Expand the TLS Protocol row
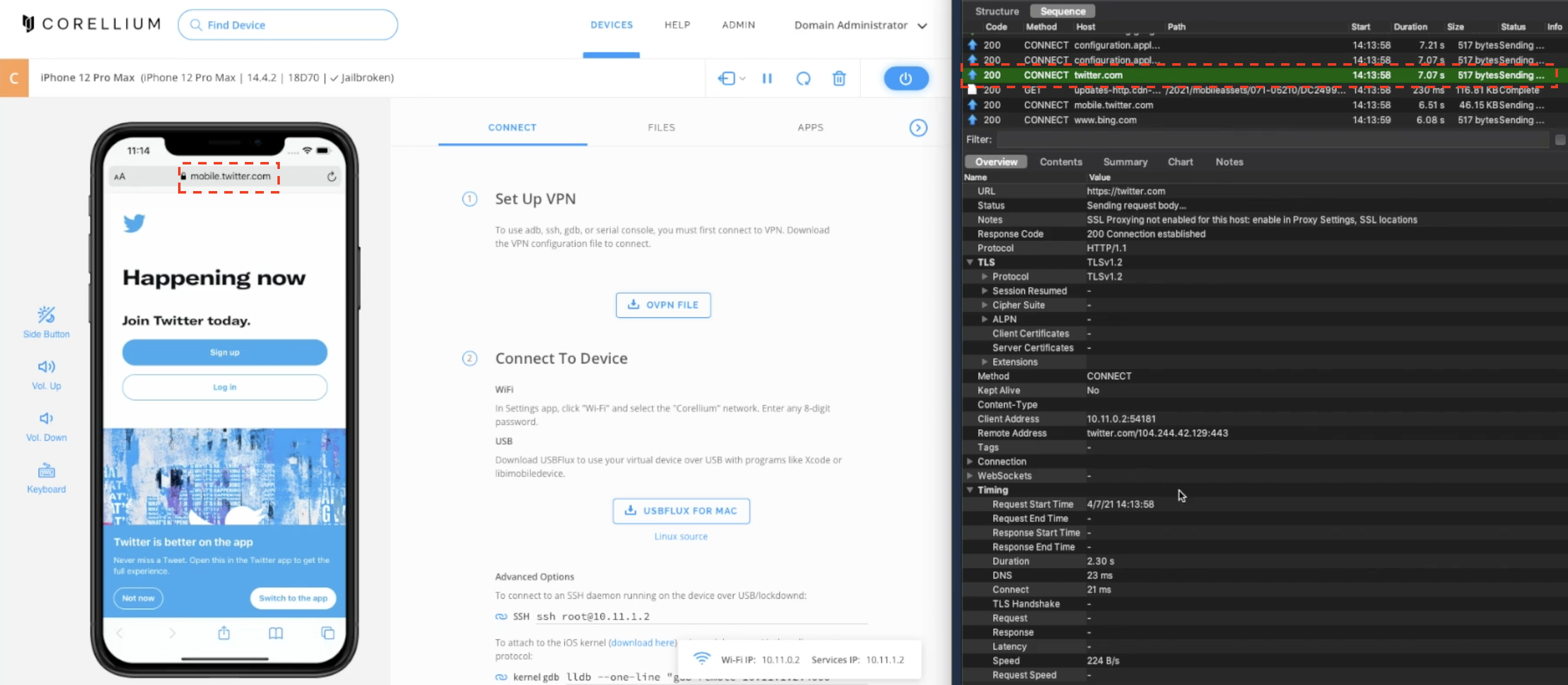 coord(984,276)
